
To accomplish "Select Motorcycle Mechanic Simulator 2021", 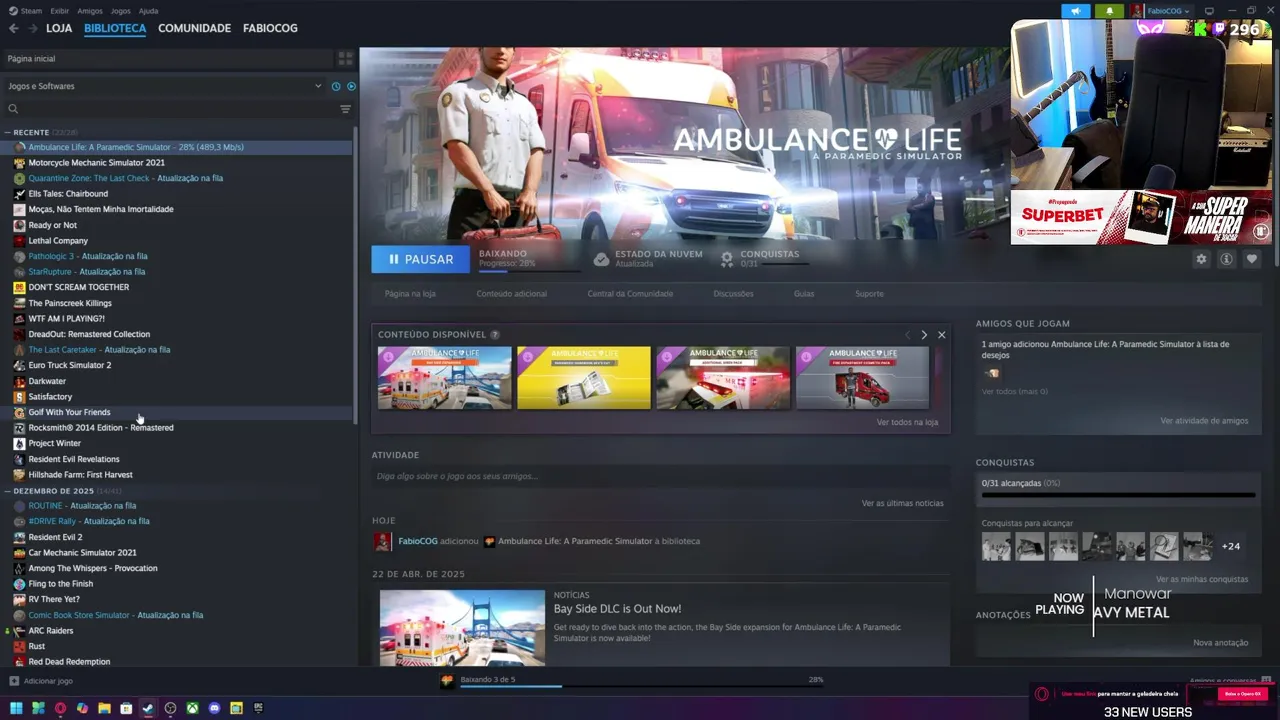I will (x=96, y=162).
